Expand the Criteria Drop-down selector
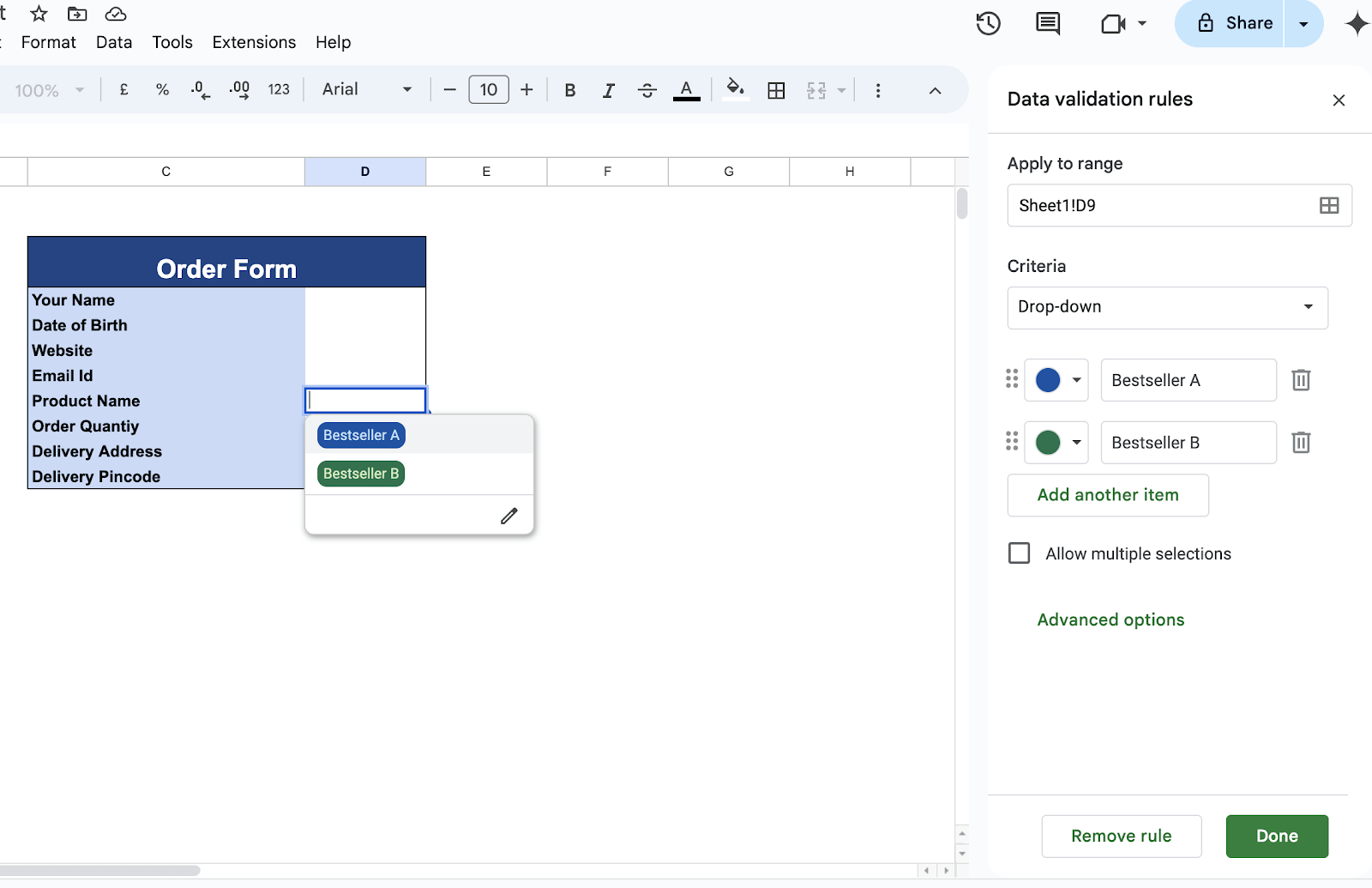 coord(1167,307)
